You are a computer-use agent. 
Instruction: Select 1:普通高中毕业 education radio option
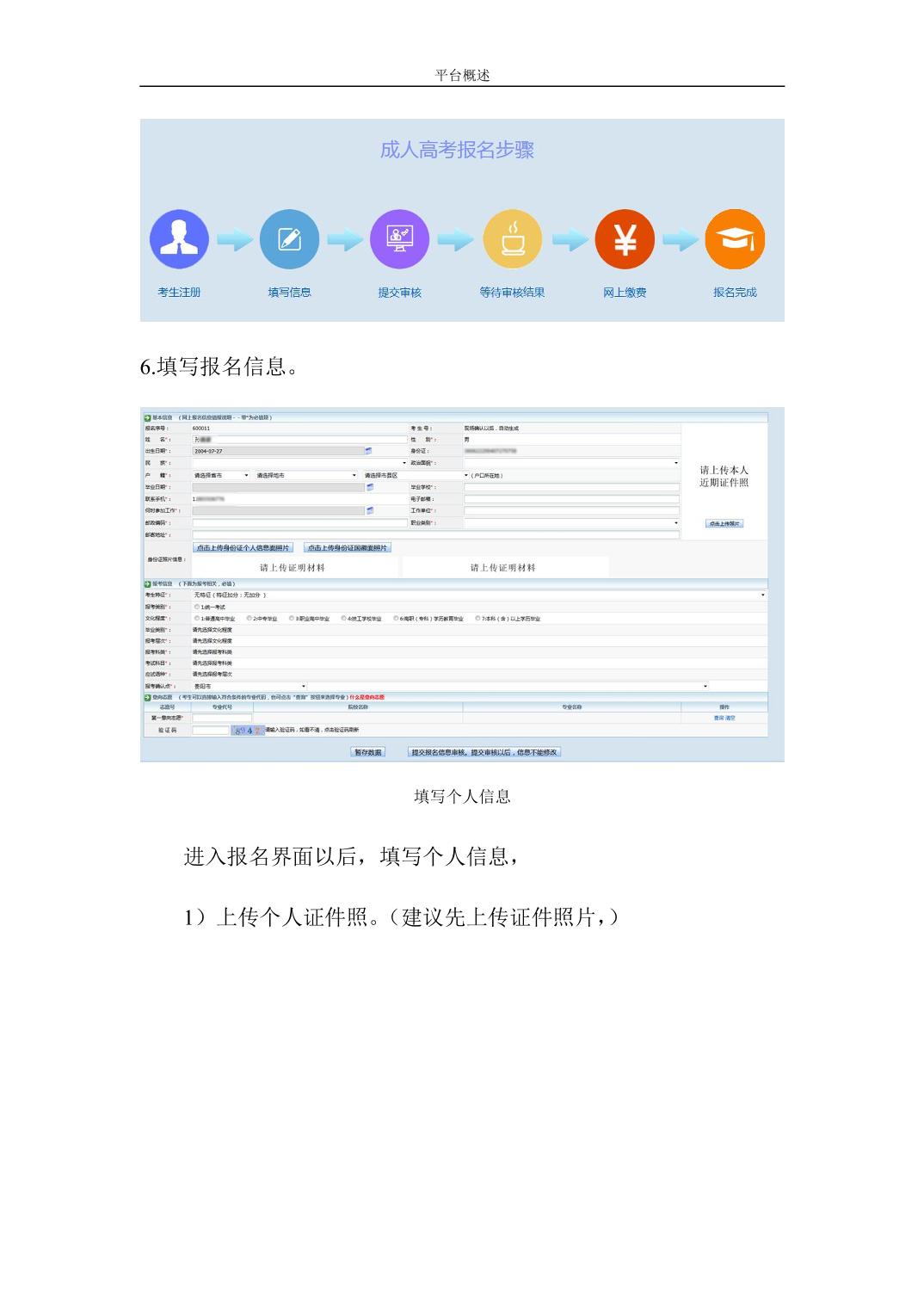(197, 619)
